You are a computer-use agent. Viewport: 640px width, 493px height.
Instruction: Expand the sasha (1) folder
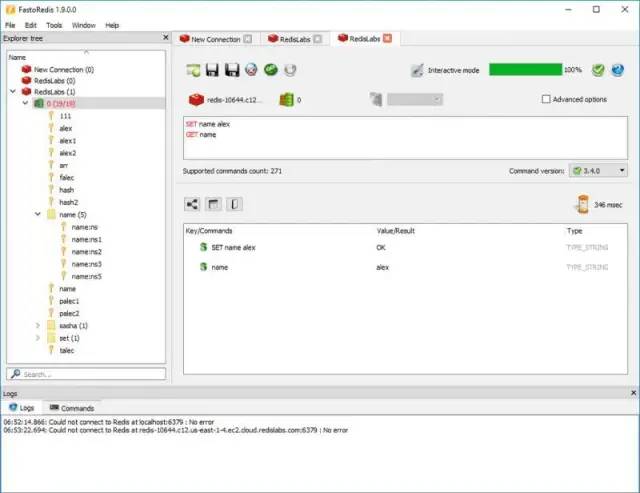[x=38, y=326]
